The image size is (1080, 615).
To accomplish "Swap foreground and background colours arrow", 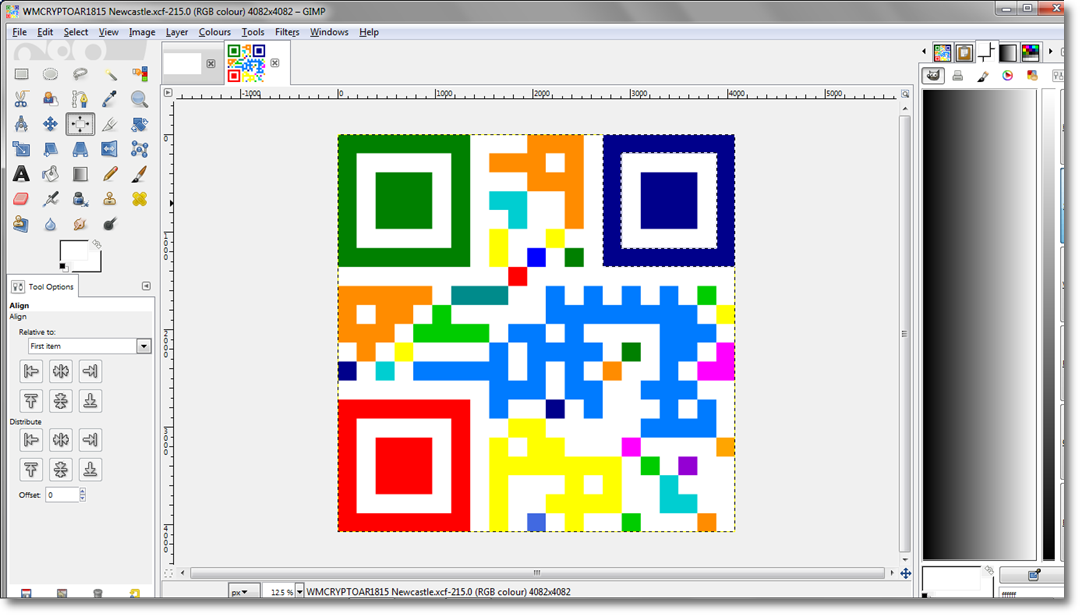I will [x=97, y=244].
